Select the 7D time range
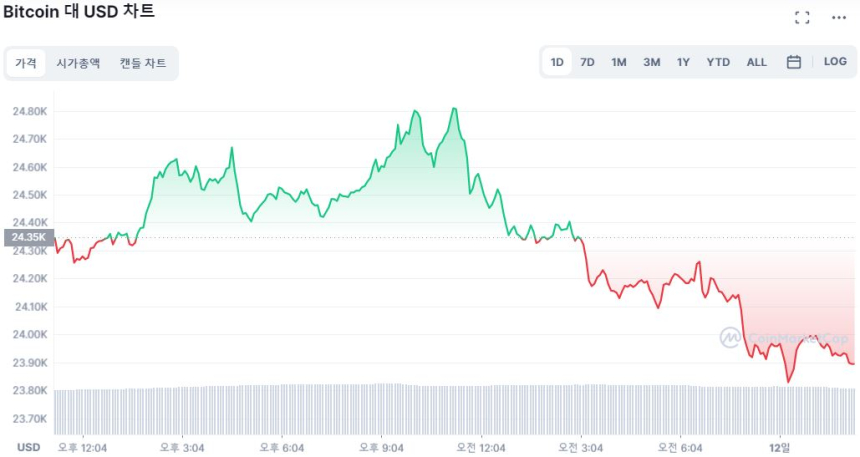The image size is (860, 457). click(588, 62)
